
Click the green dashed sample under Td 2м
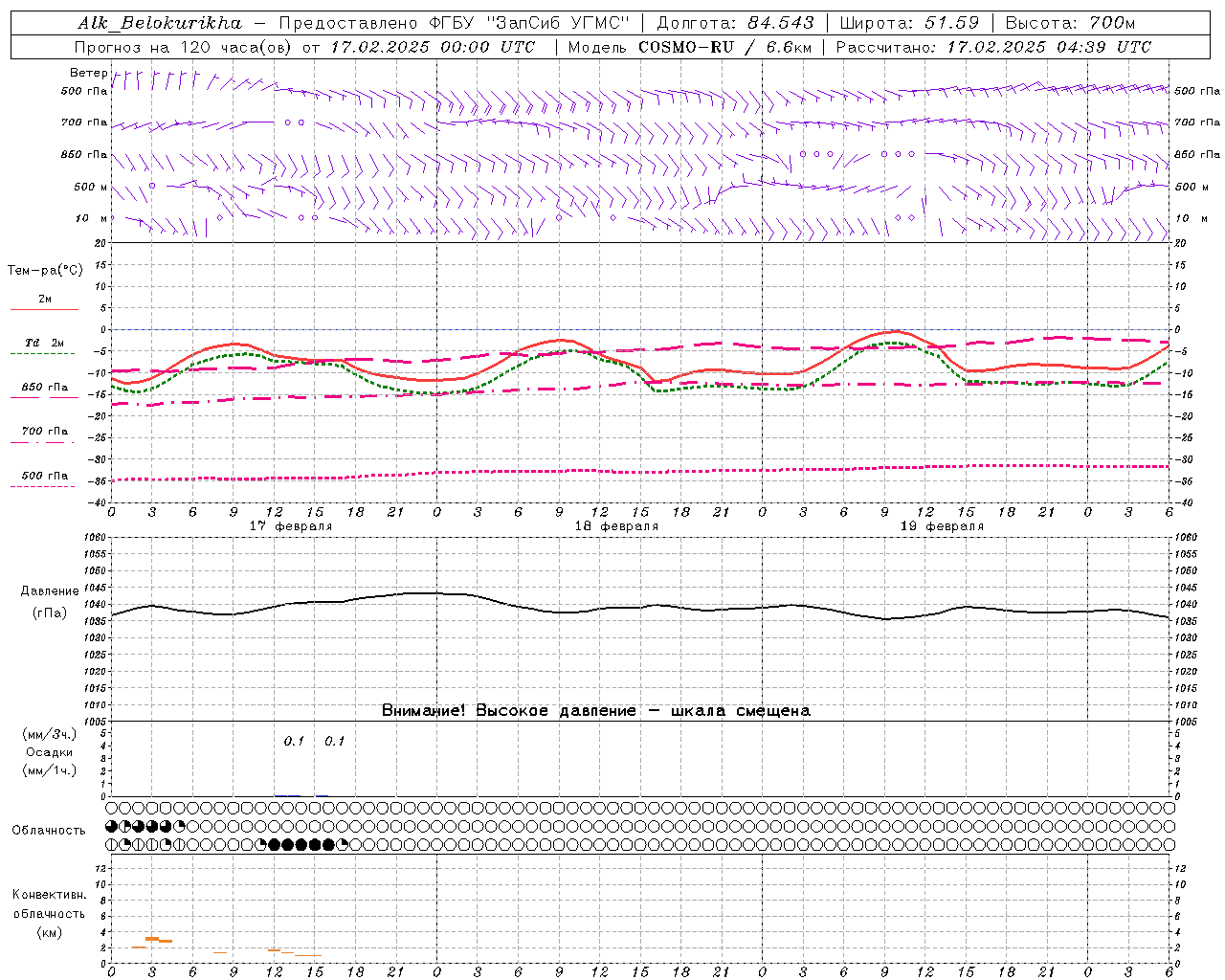coord(43,353)
